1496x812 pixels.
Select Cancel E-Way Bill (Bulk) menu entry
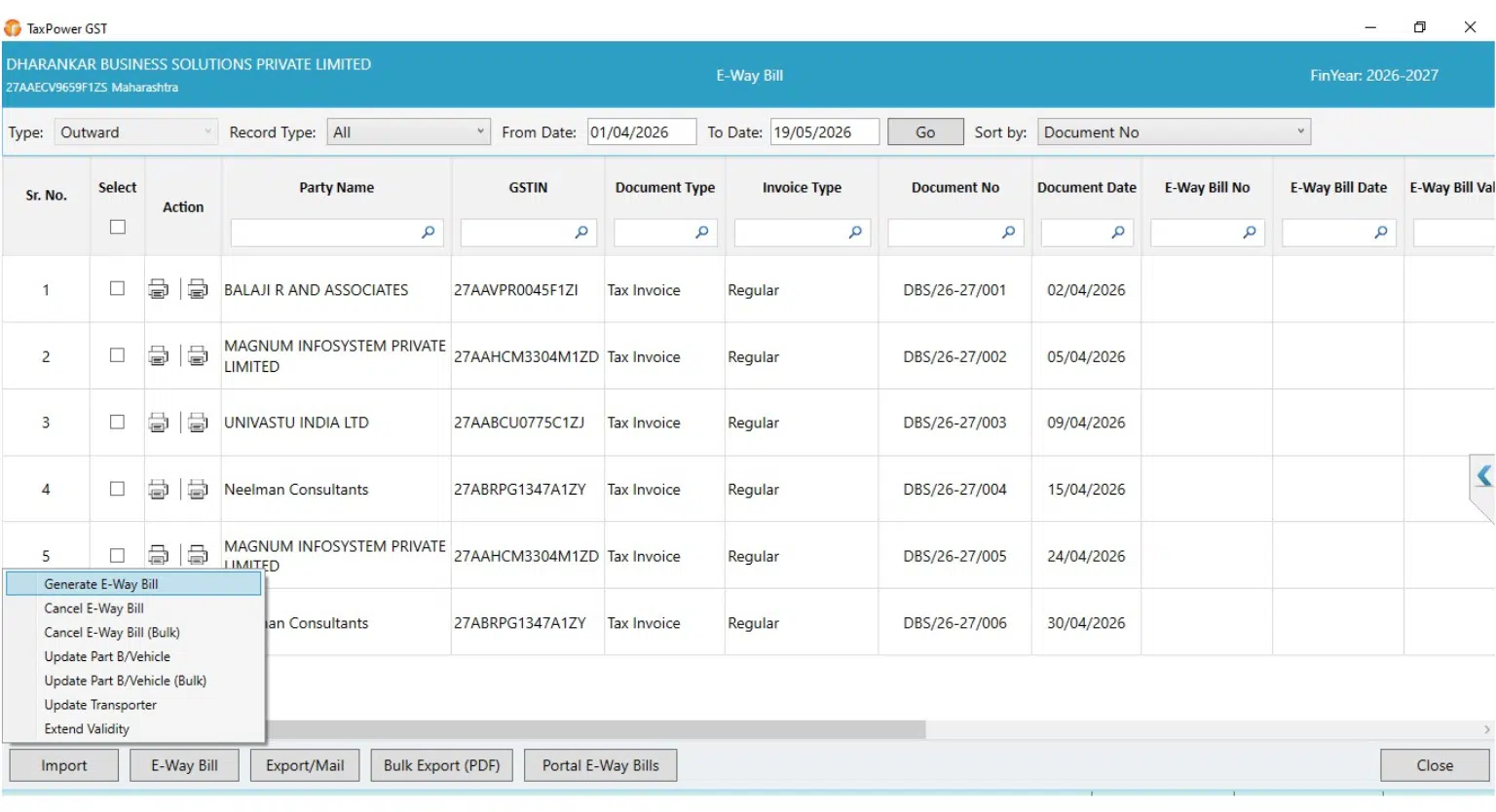[134, 633]
